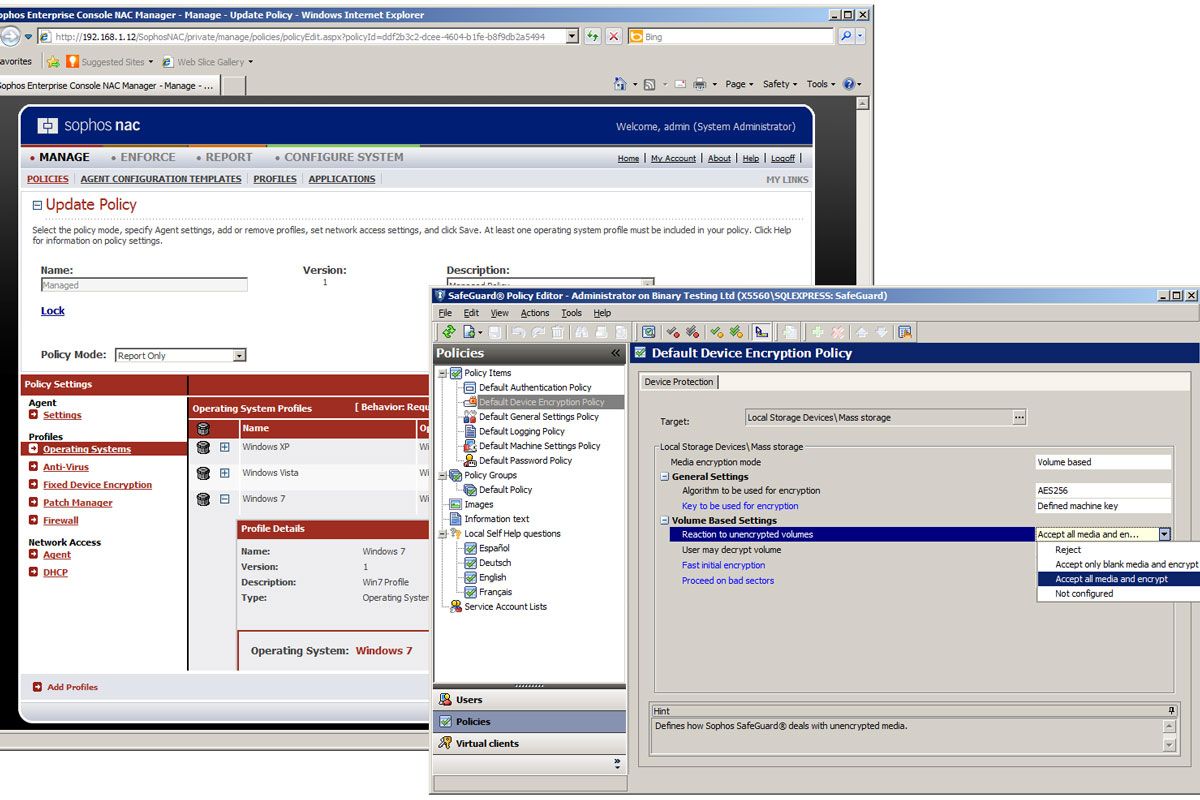Click the last toolbar icon in SafeGuard Policy Editor

(x=904, y=332)
